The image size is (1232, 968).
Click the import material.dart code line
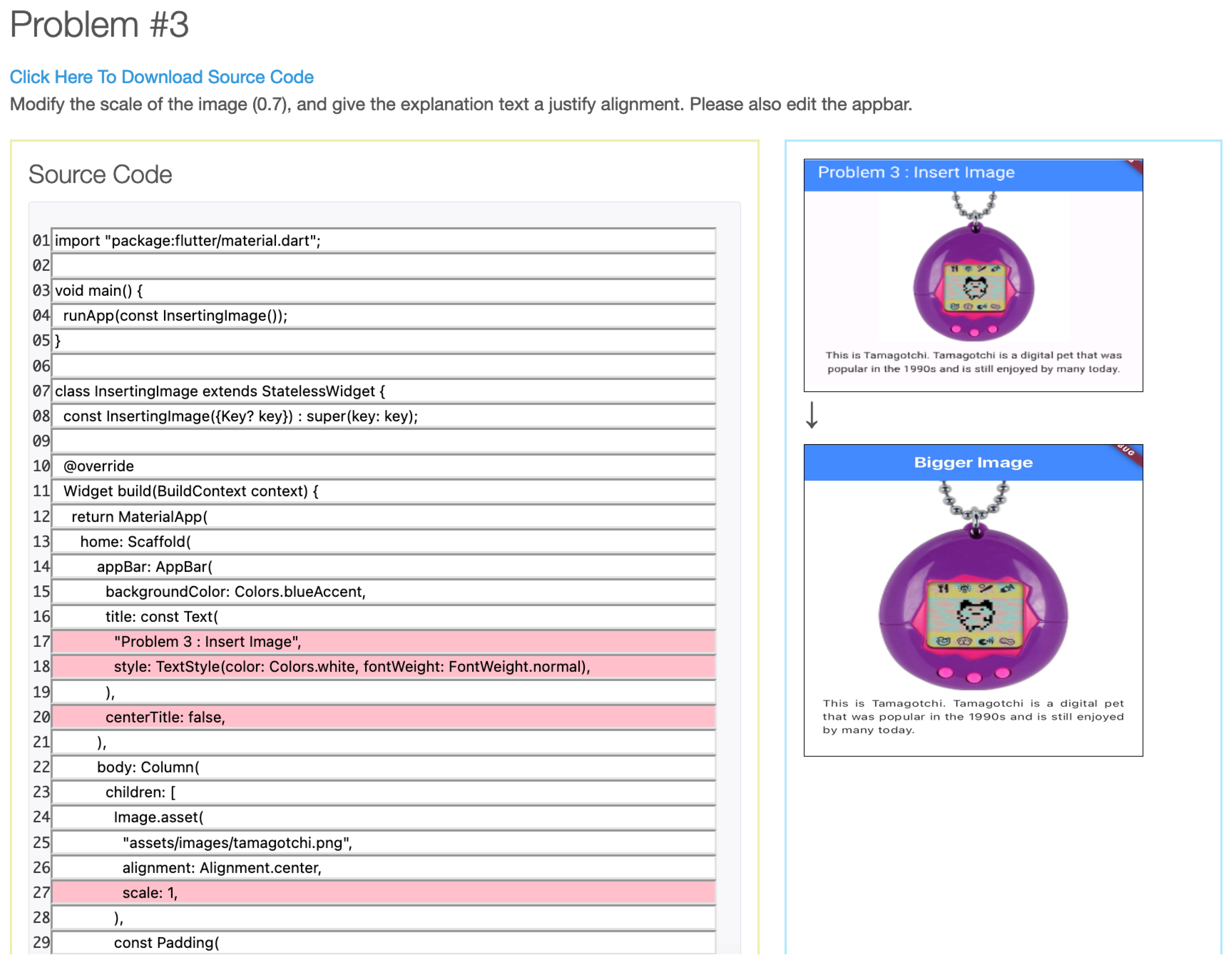(x=187, y=241)
